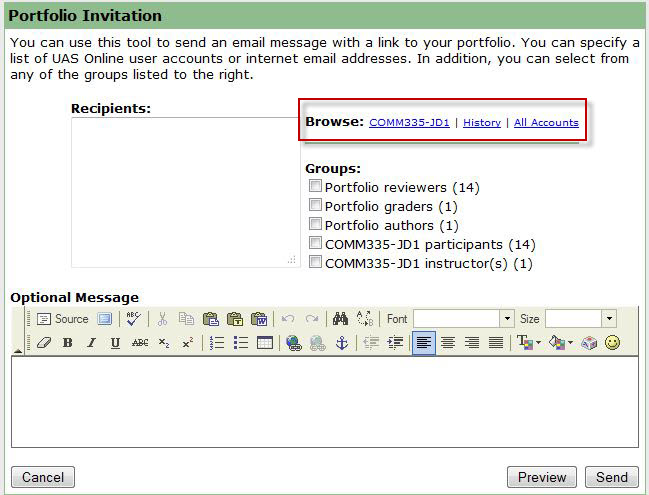Open the background color picker
The image size is (649, 495).
[561, 343]
